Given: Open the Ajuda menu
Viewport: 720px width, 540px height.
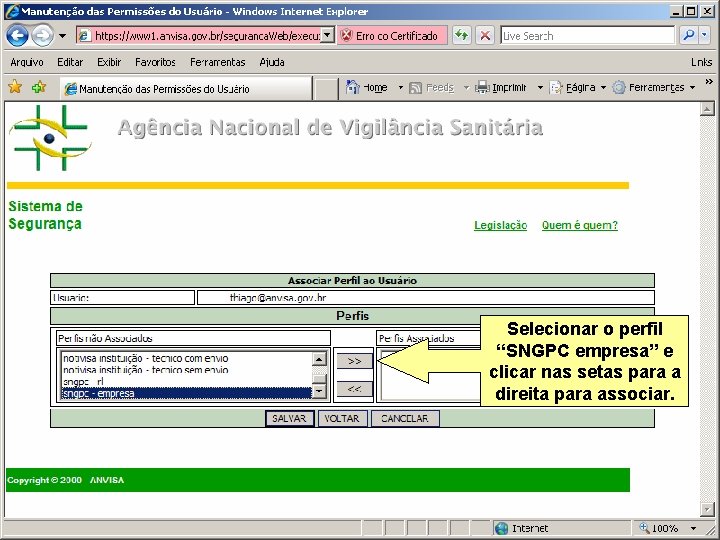Looking at the screenshot, I should (272, 62).
